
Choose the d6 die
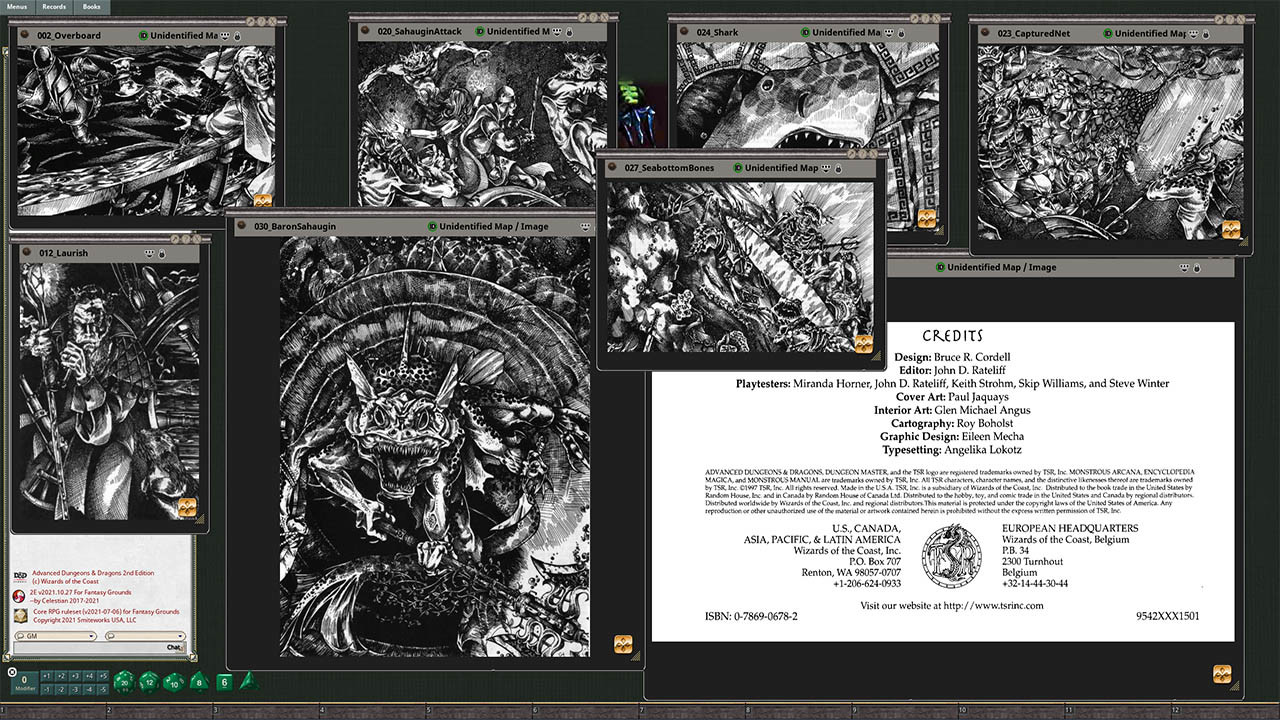point(224,682)
